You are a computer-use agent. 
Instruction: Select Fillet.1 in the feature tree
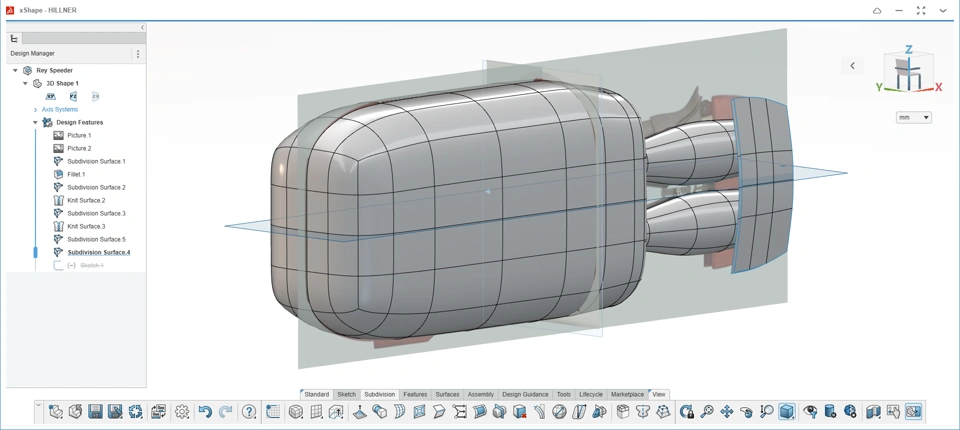click(76, 175)
